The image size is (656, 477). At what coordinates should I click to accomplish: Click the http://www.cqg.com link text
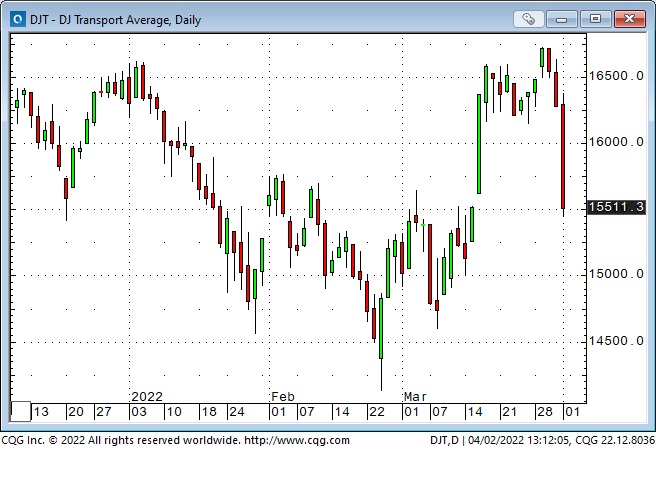pyautogui.click(x=297, y=441)
